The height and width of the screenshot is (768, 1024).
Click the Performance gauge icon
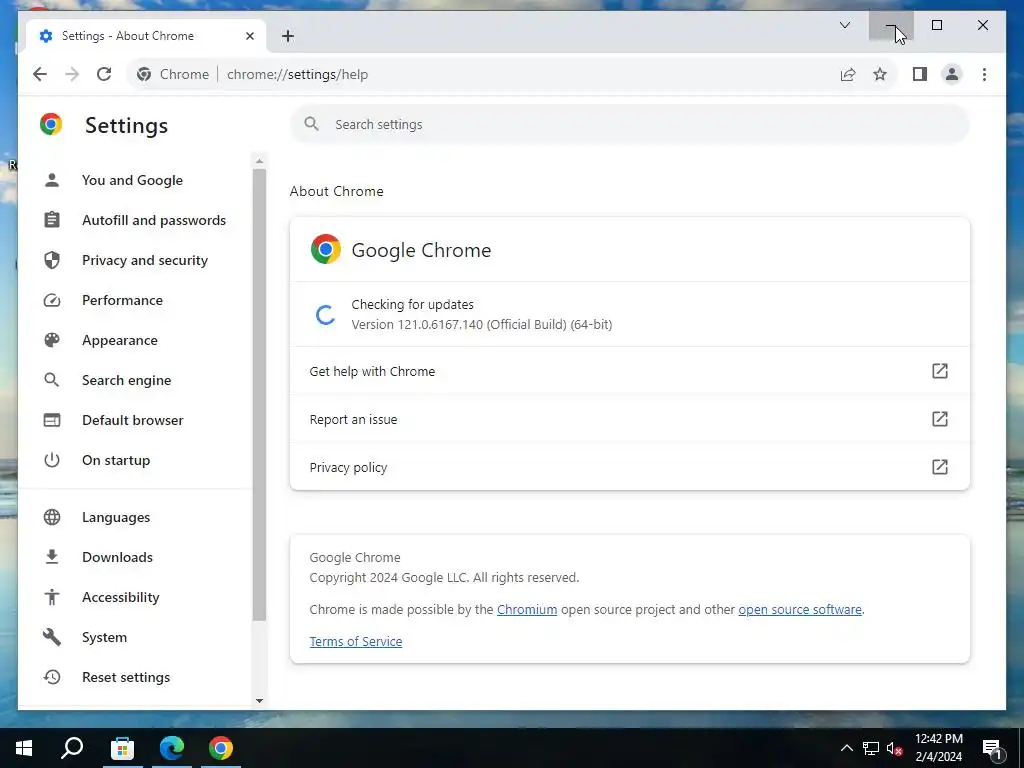point(52,300)
